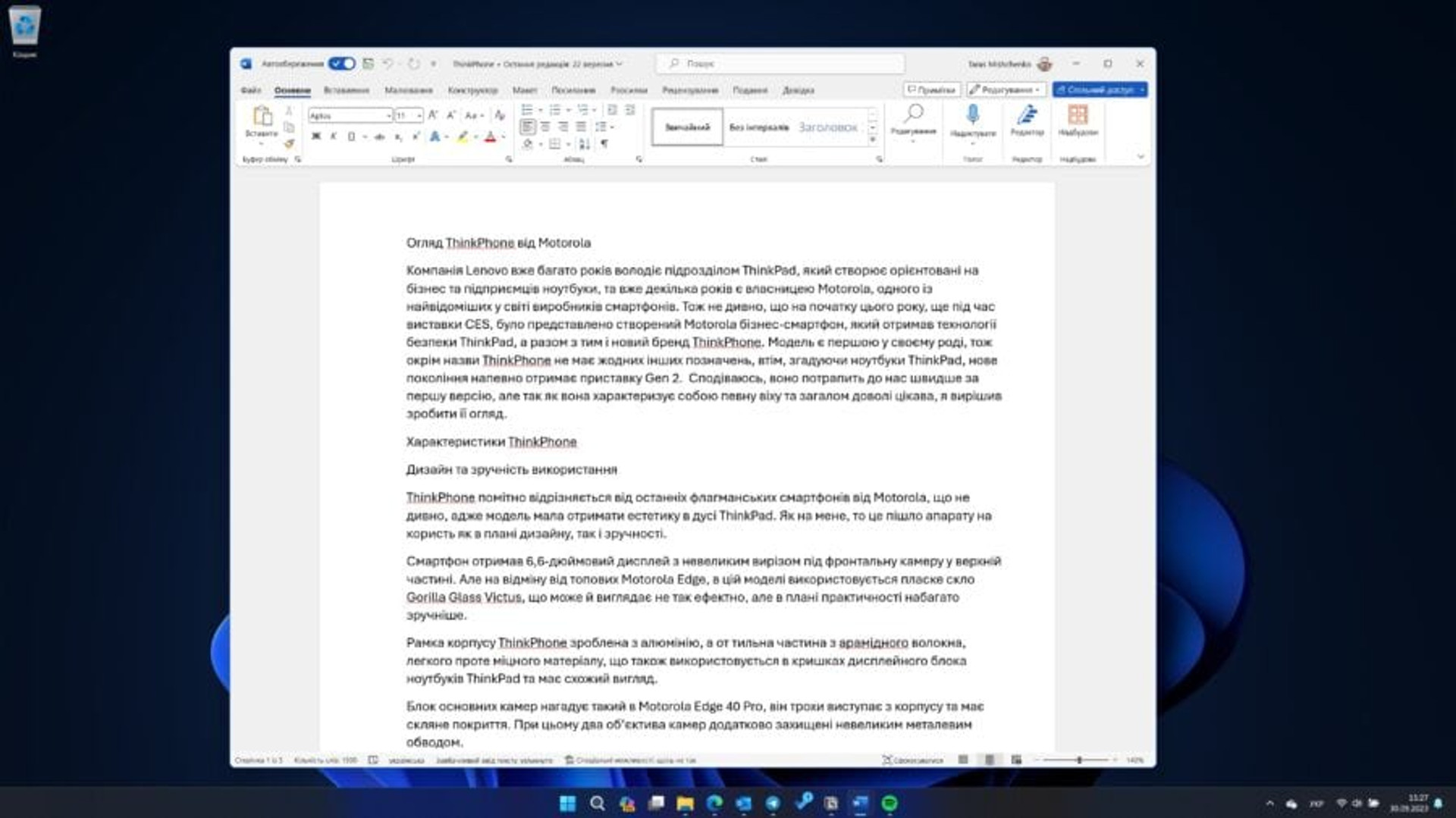Open the Редагування mode dropdown
Viewport: 1456px width, 818px height.
(1006, 89)
